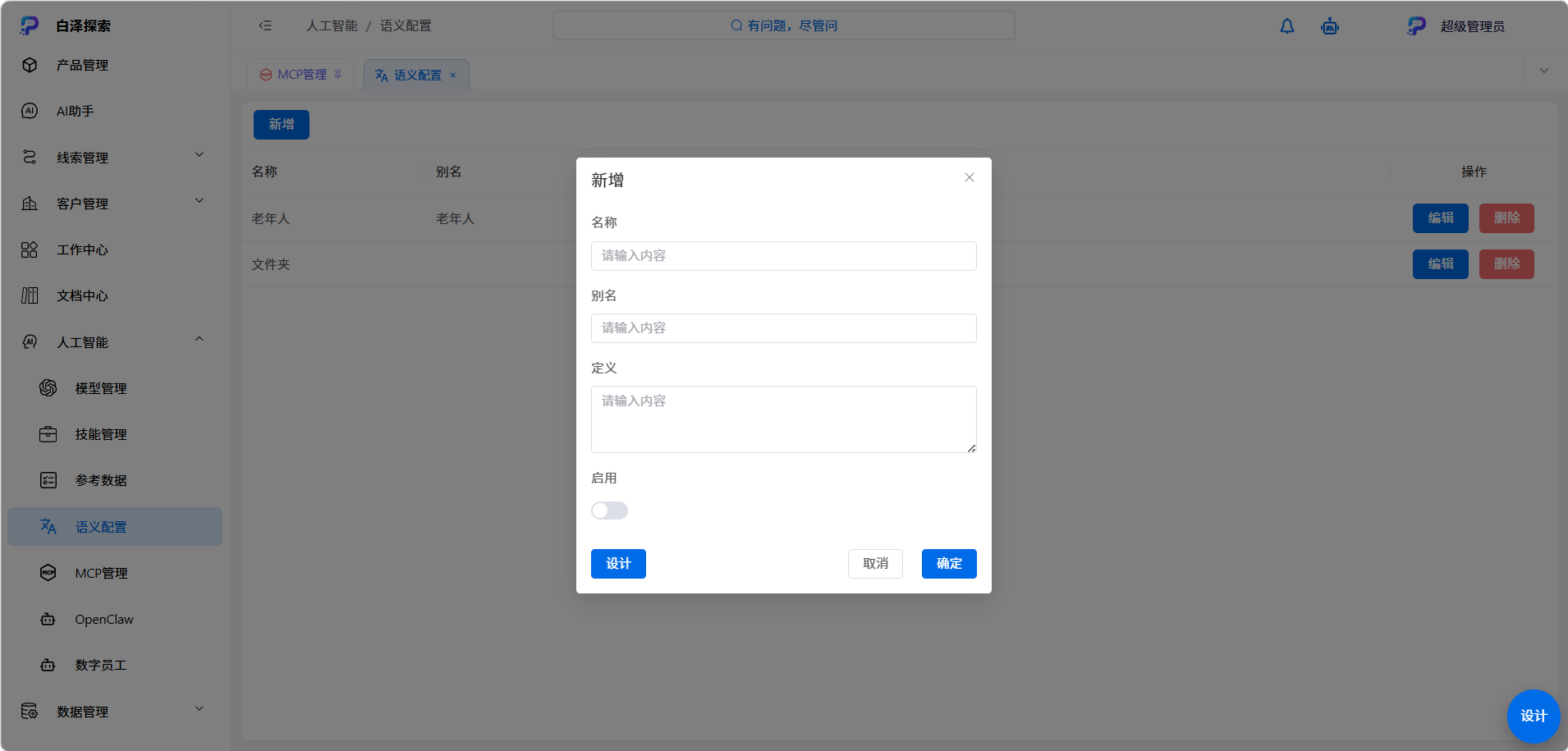
Task: Click the floating round 设计 button
Action: click(x=1534, y=716)
